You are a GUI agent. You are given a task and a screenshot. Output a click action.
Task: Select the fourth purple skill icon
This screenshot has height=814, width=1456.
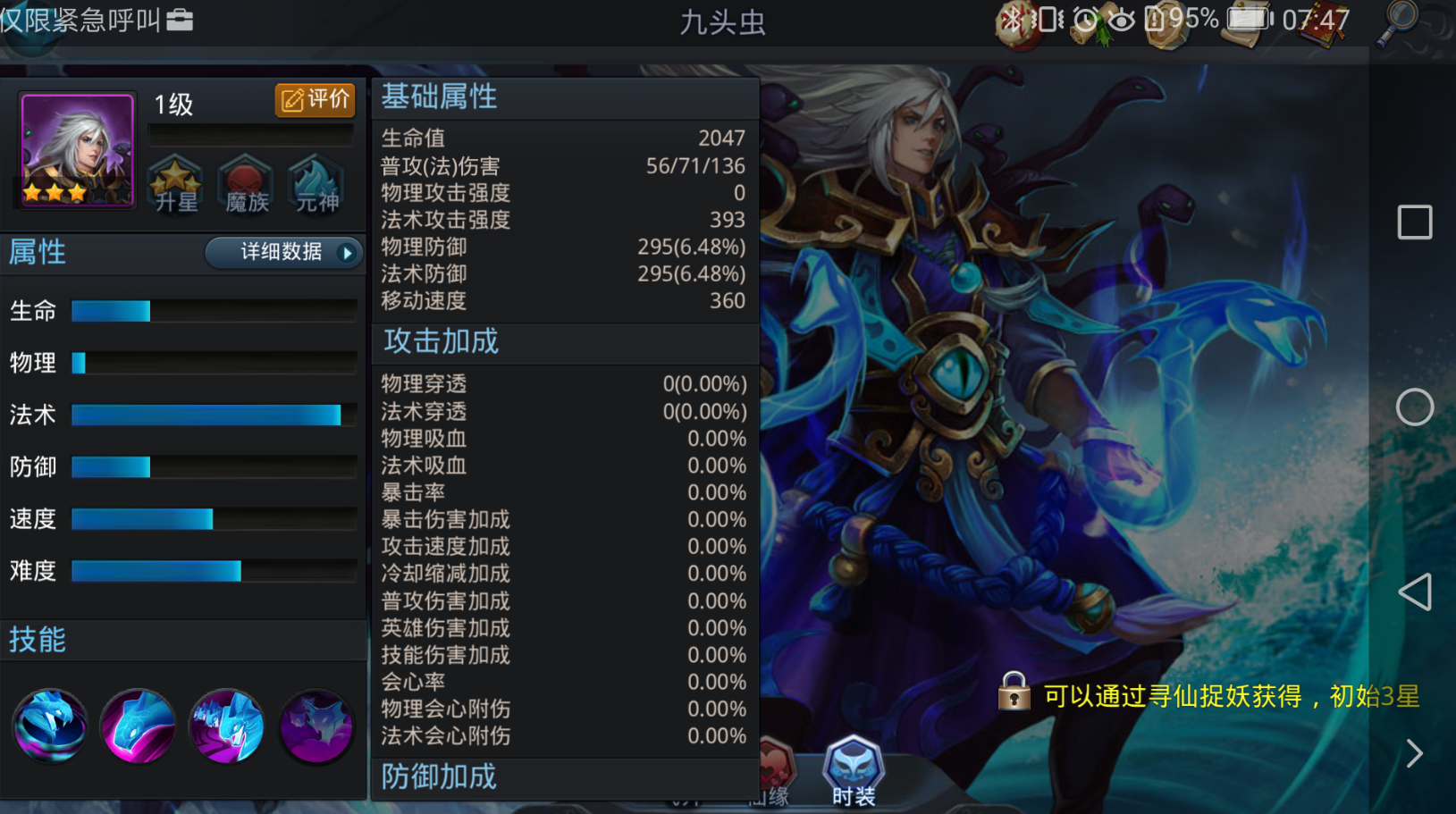click(316, 726)
